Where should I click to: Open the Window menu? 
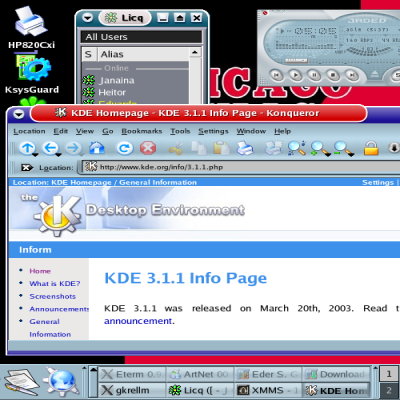(251, 131)
